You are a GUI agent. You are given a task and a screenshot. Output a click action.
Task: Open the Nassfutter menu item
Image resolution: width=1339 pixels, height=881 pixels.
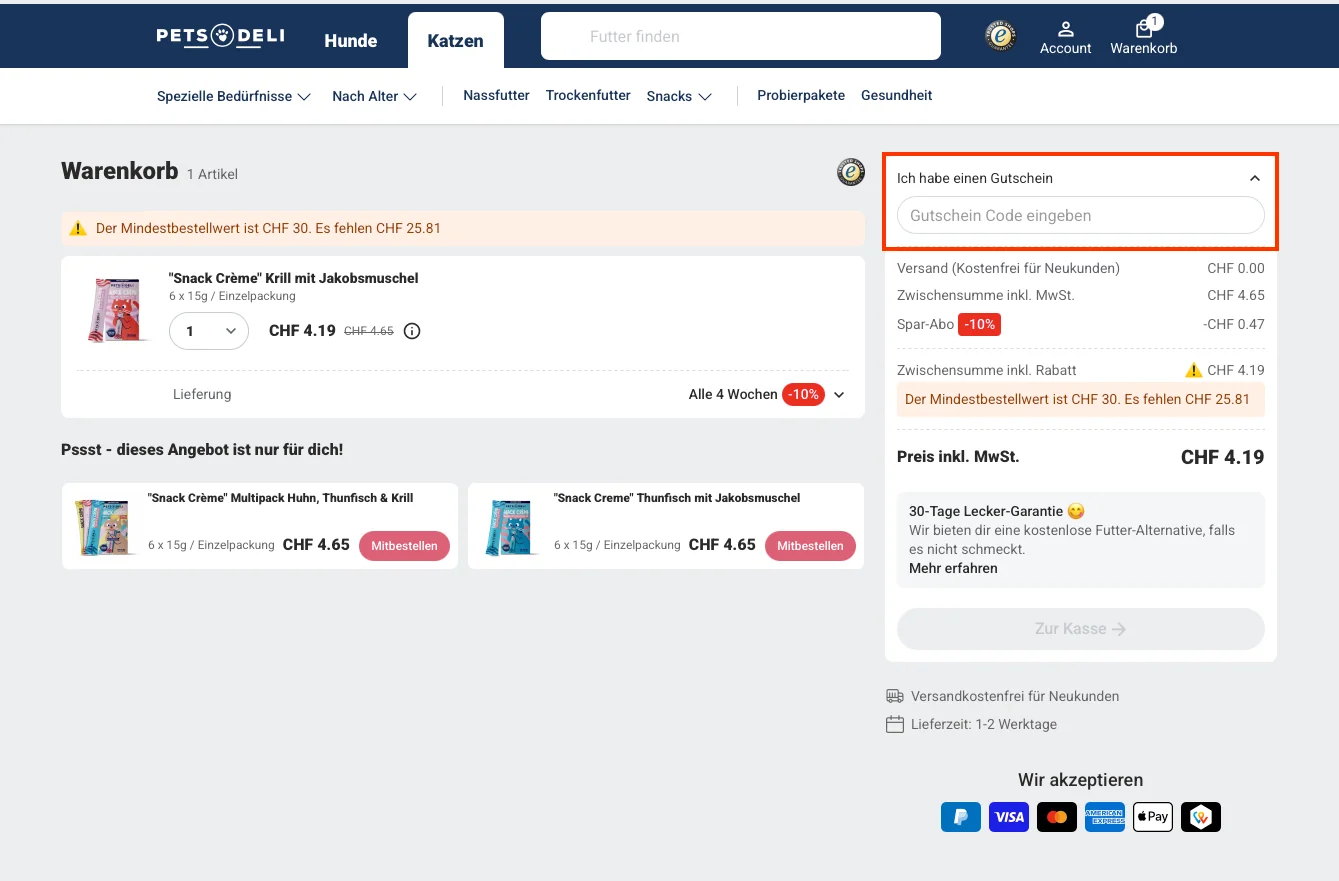496,95
